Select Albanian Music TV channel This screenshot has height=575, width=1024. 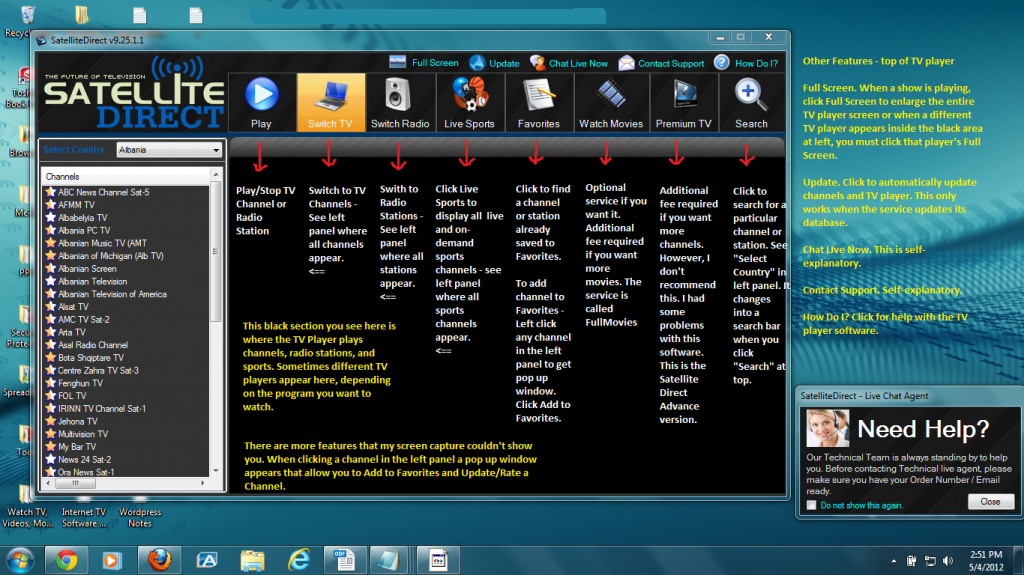102,243
